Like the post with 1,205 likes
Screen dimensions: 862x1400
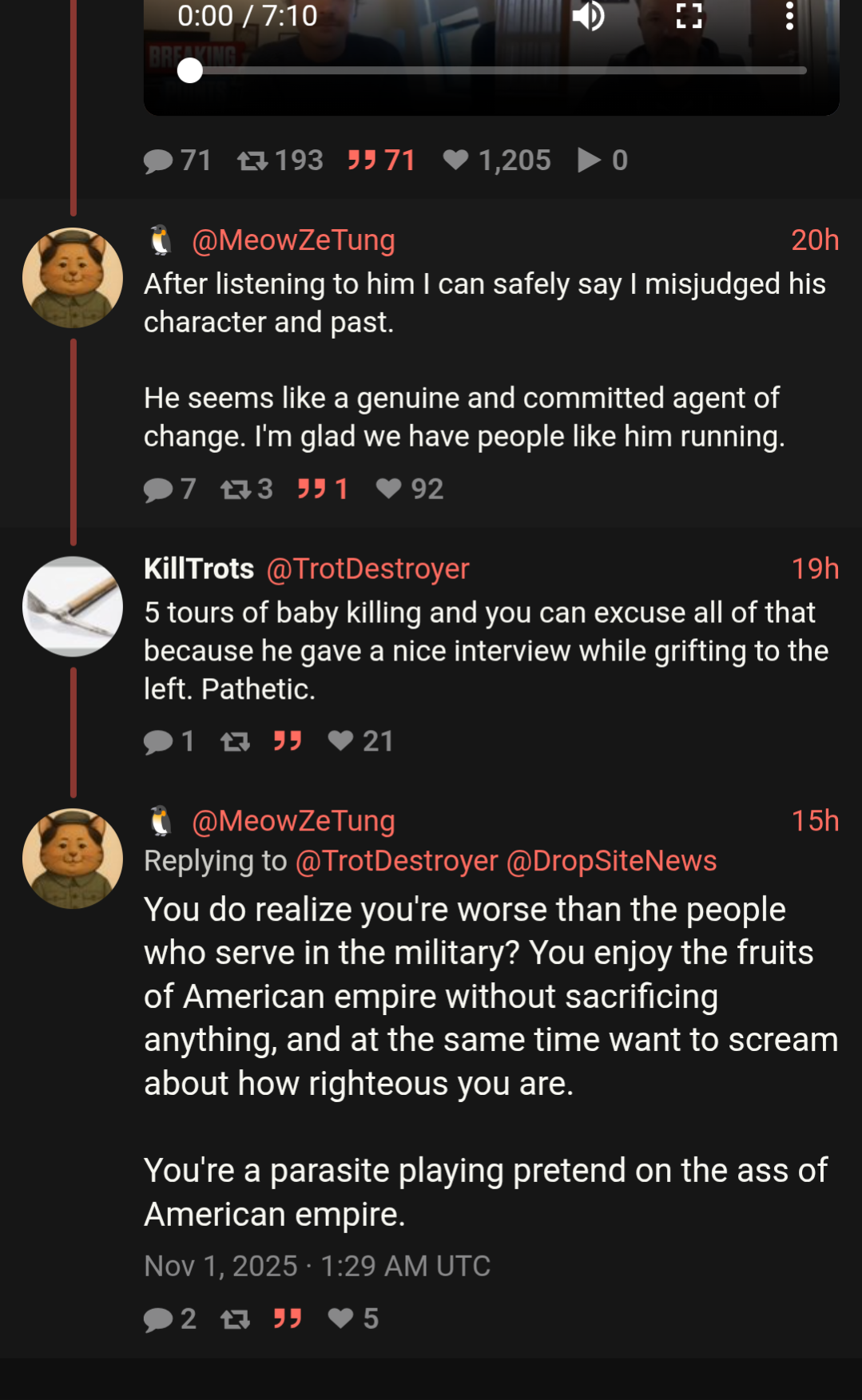click(x=456, y=161)
